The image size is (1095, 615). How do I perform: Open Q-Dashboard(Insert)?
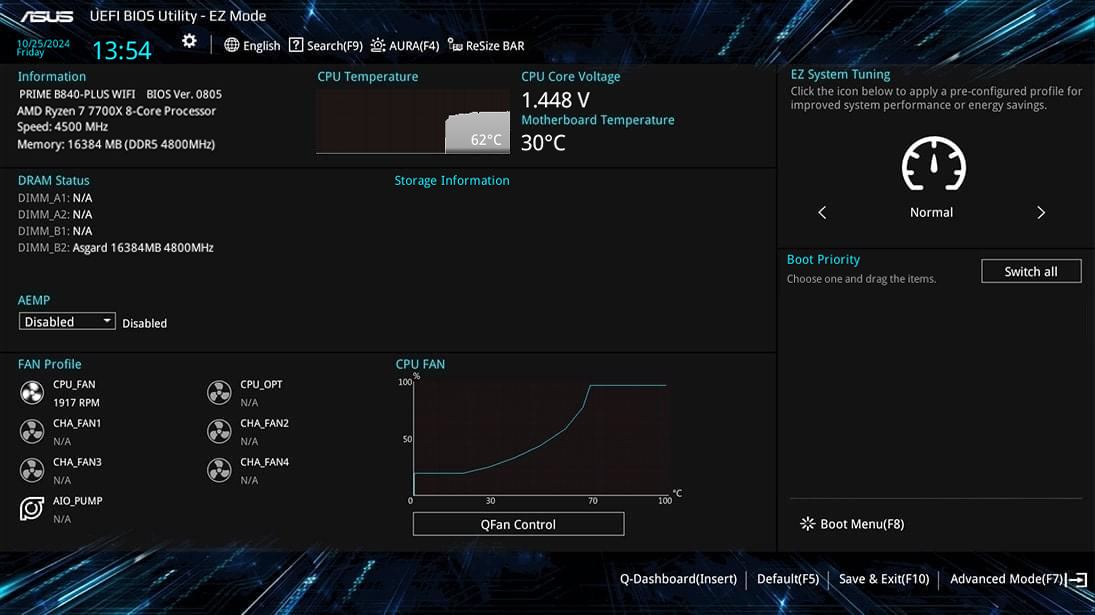pos(678,579)
